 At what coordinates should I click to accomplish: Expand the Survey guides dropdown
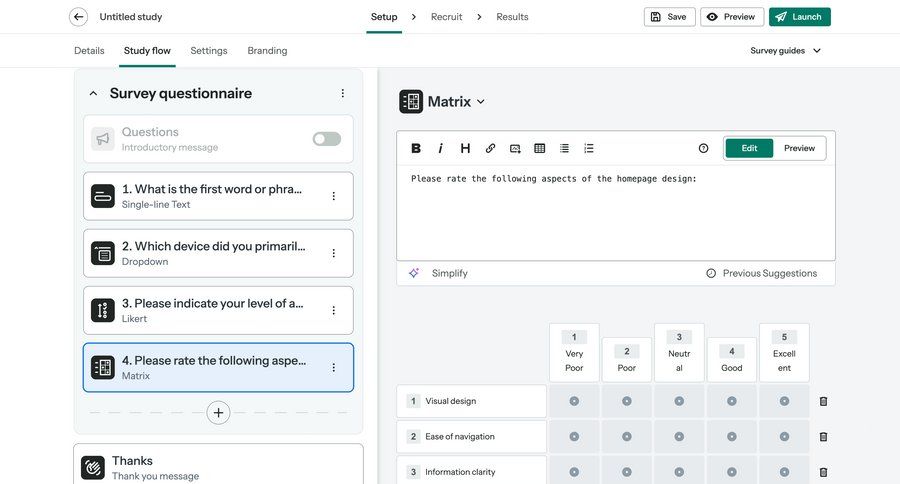click(786, 50)
